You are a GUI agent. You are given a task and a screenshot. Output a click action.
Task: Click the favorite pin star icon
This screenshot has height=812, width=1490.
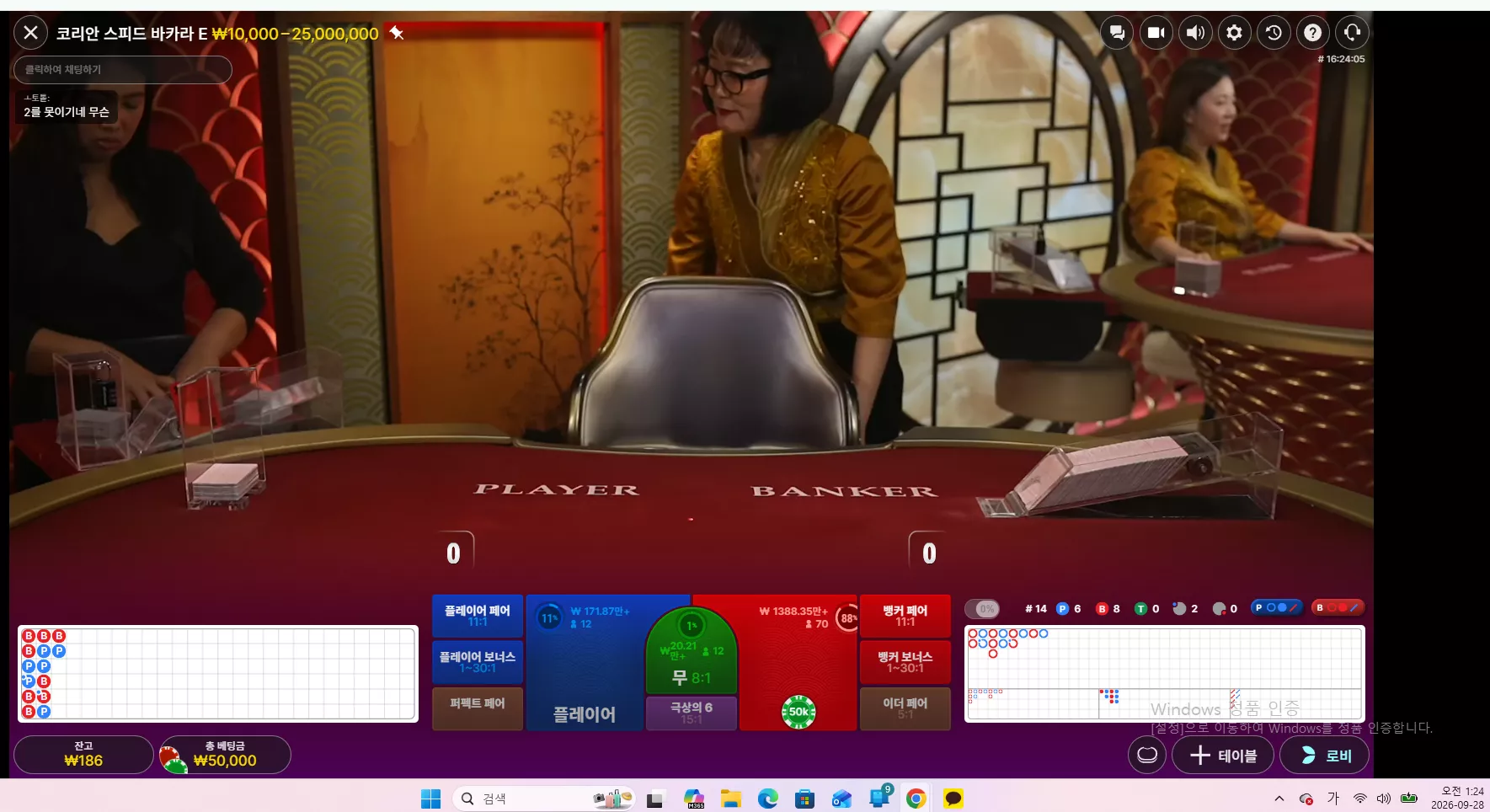[397, 33]
